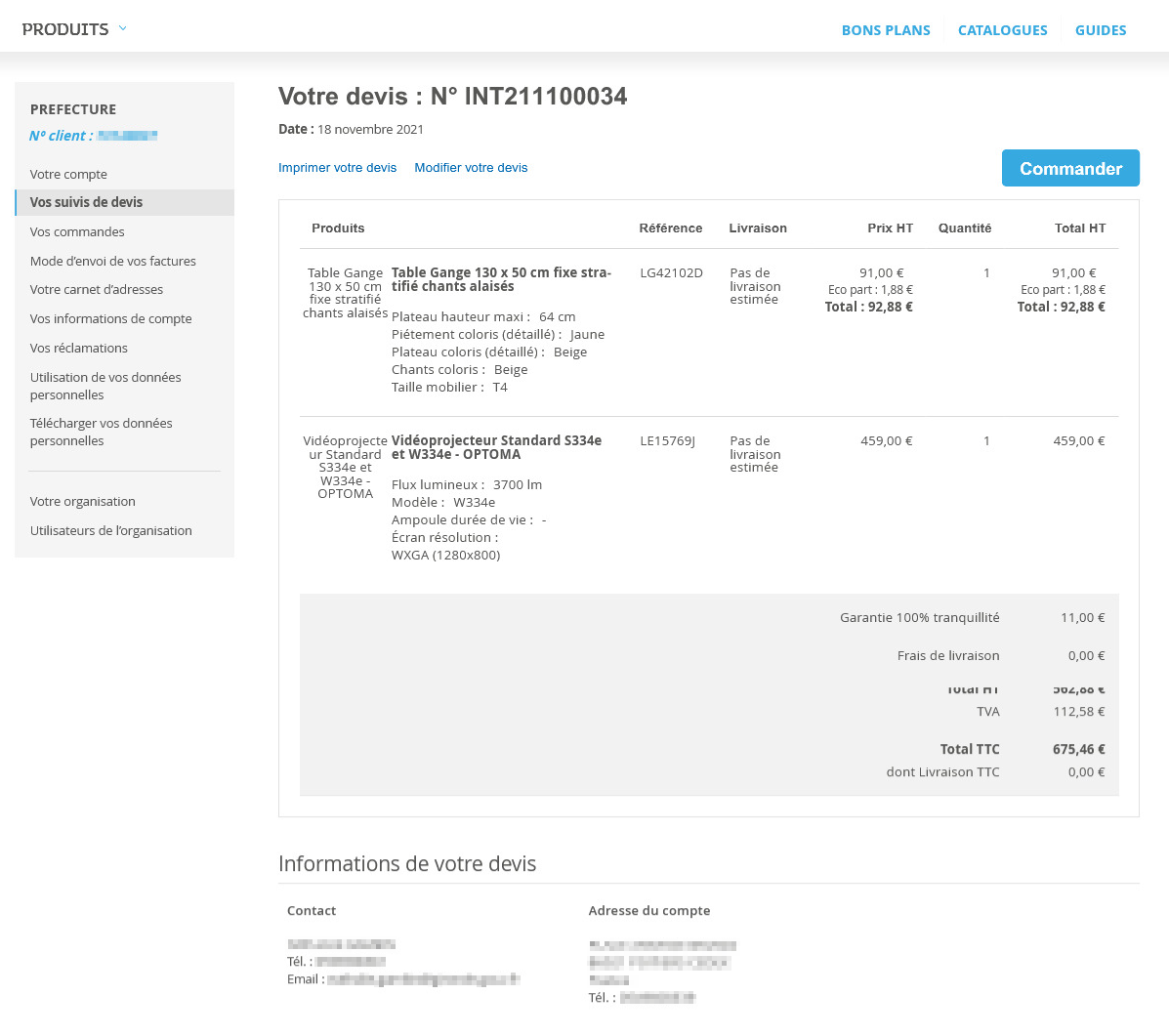Viewport: 1169px width, 1036px height.
Task: Click Imprimer votre devis link
Action: coord(337,168)
